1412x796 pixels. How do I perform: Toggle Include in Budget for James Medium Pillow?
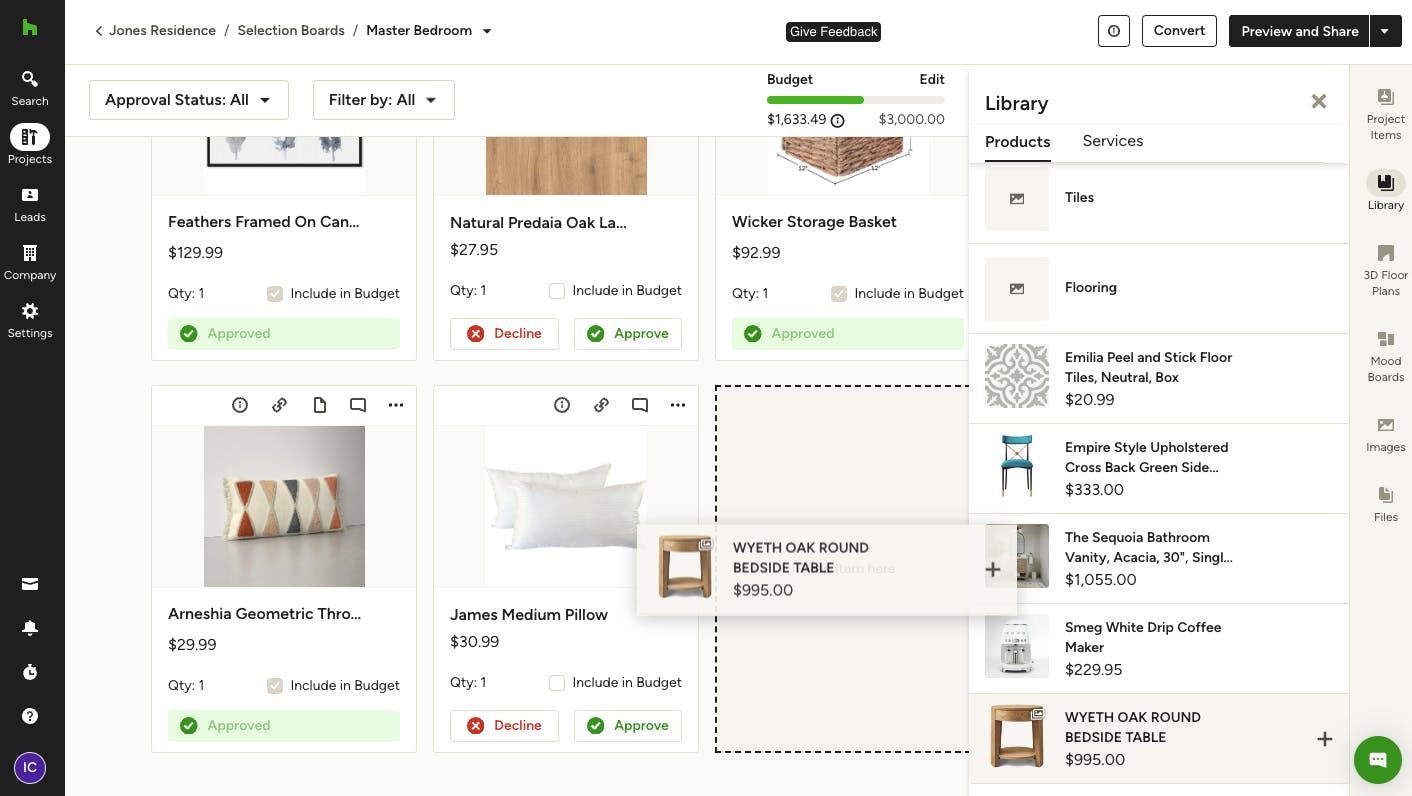557,682
